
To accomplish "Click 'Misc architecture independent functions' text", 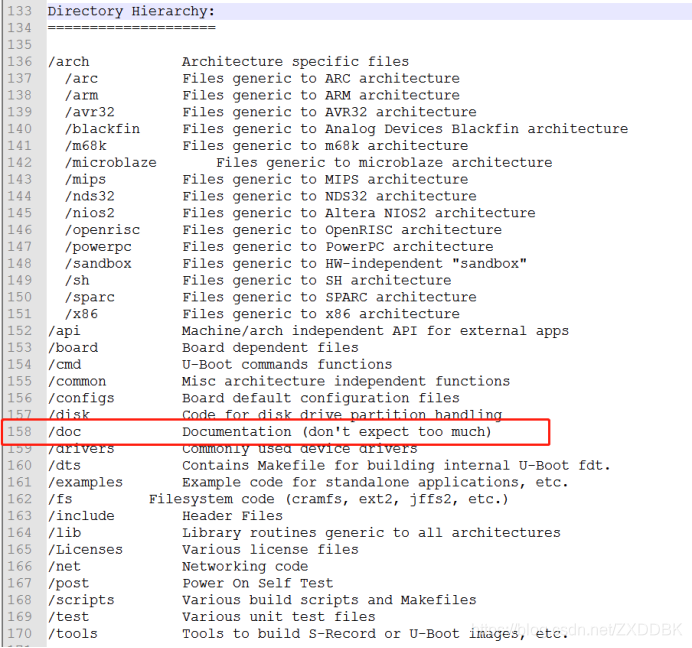I will coord(346,381).
